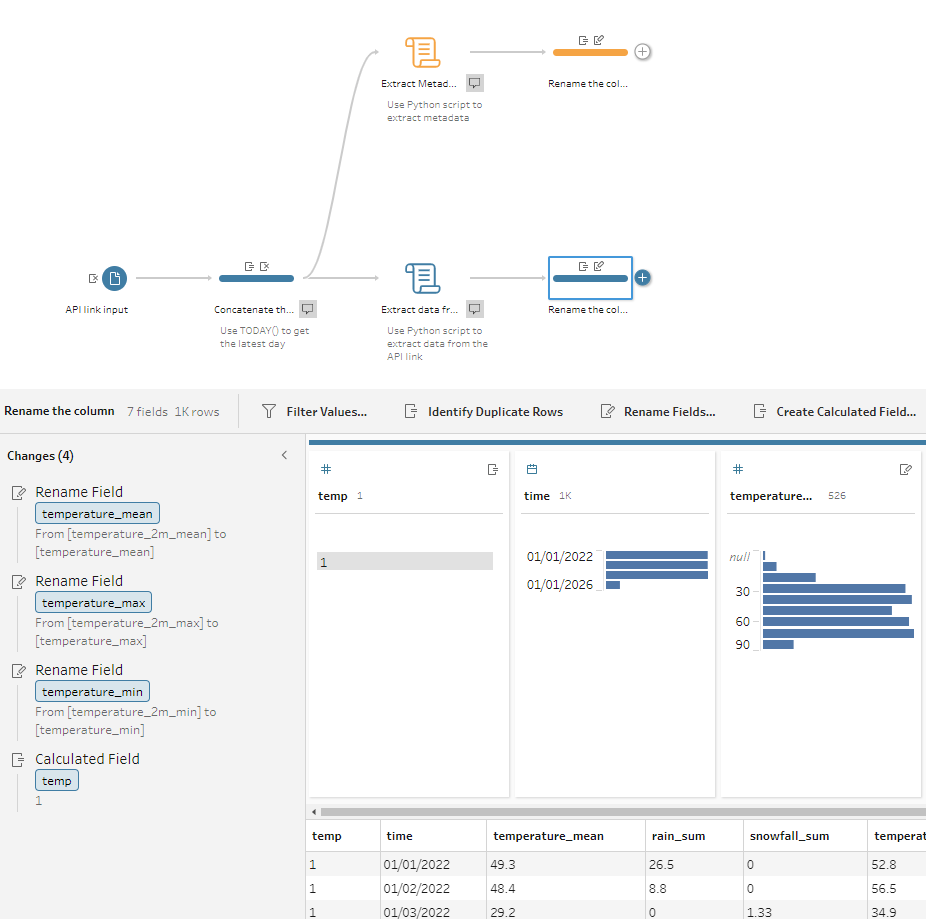This screenshot has height=919, width=926.
Task: Select value 1 bar in temp profile
Action: coord(405,562)
